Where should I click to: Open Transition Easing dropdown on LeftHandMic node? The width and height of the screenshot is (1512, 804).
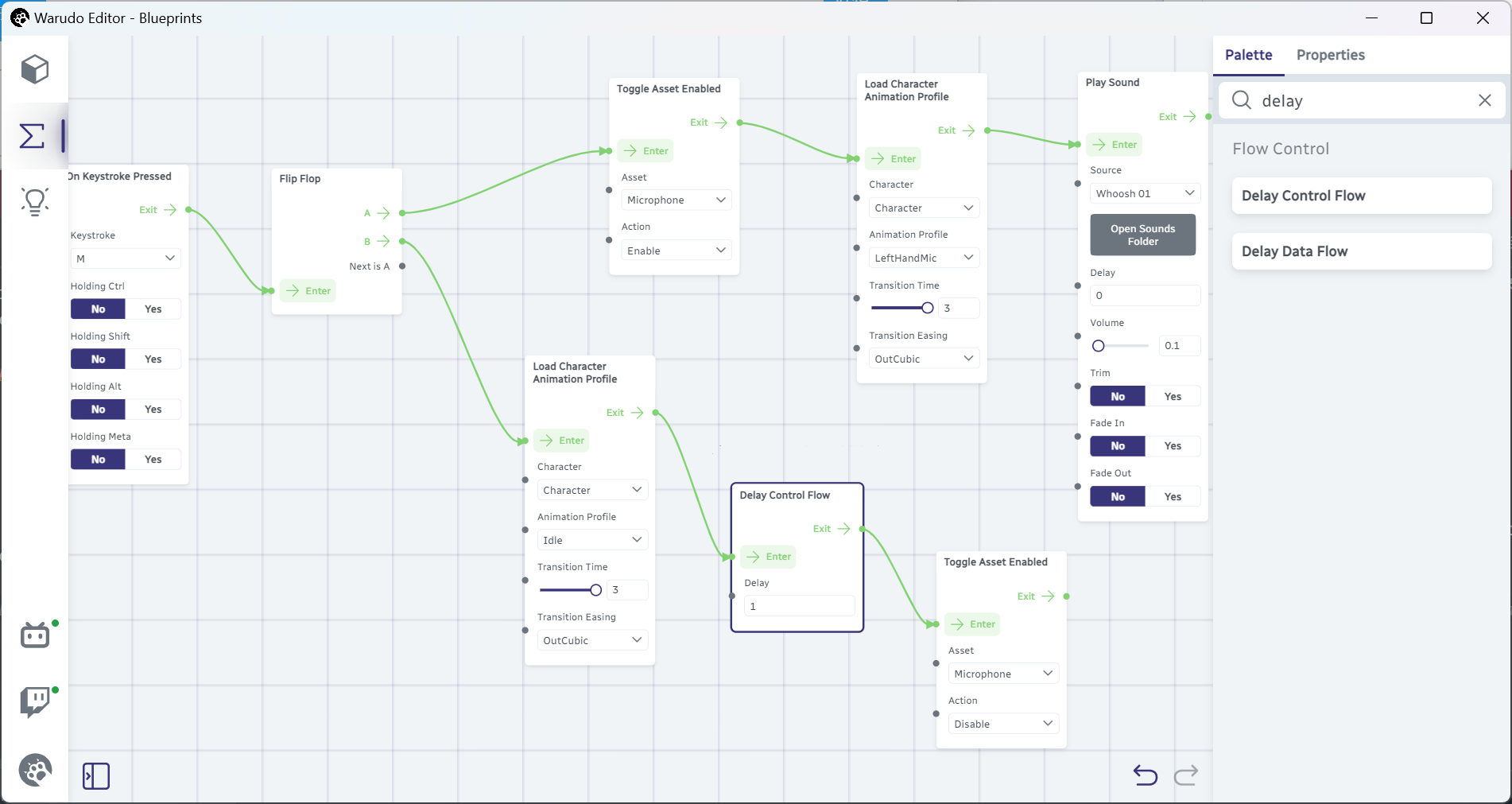click(x=924, y=359)
